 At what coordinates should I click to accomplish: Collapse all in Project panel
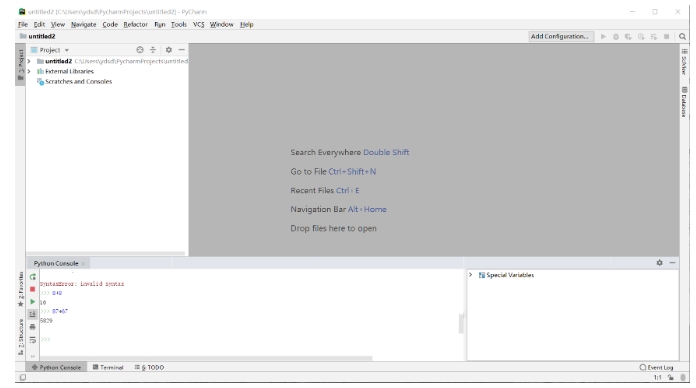pyautogui.click(x=153, y=50)
